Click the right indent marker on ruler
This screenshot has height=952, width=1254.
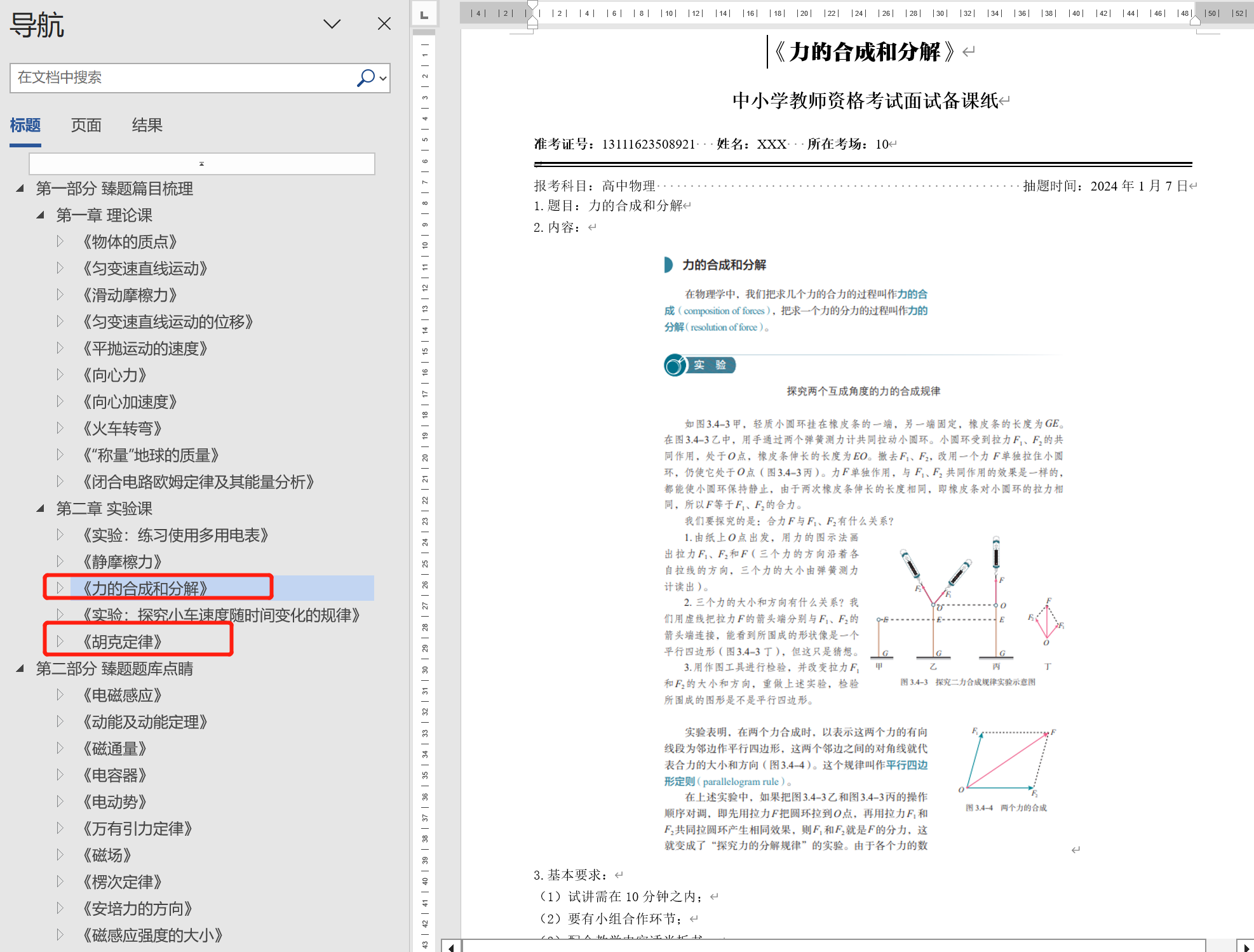point(1195,20)
